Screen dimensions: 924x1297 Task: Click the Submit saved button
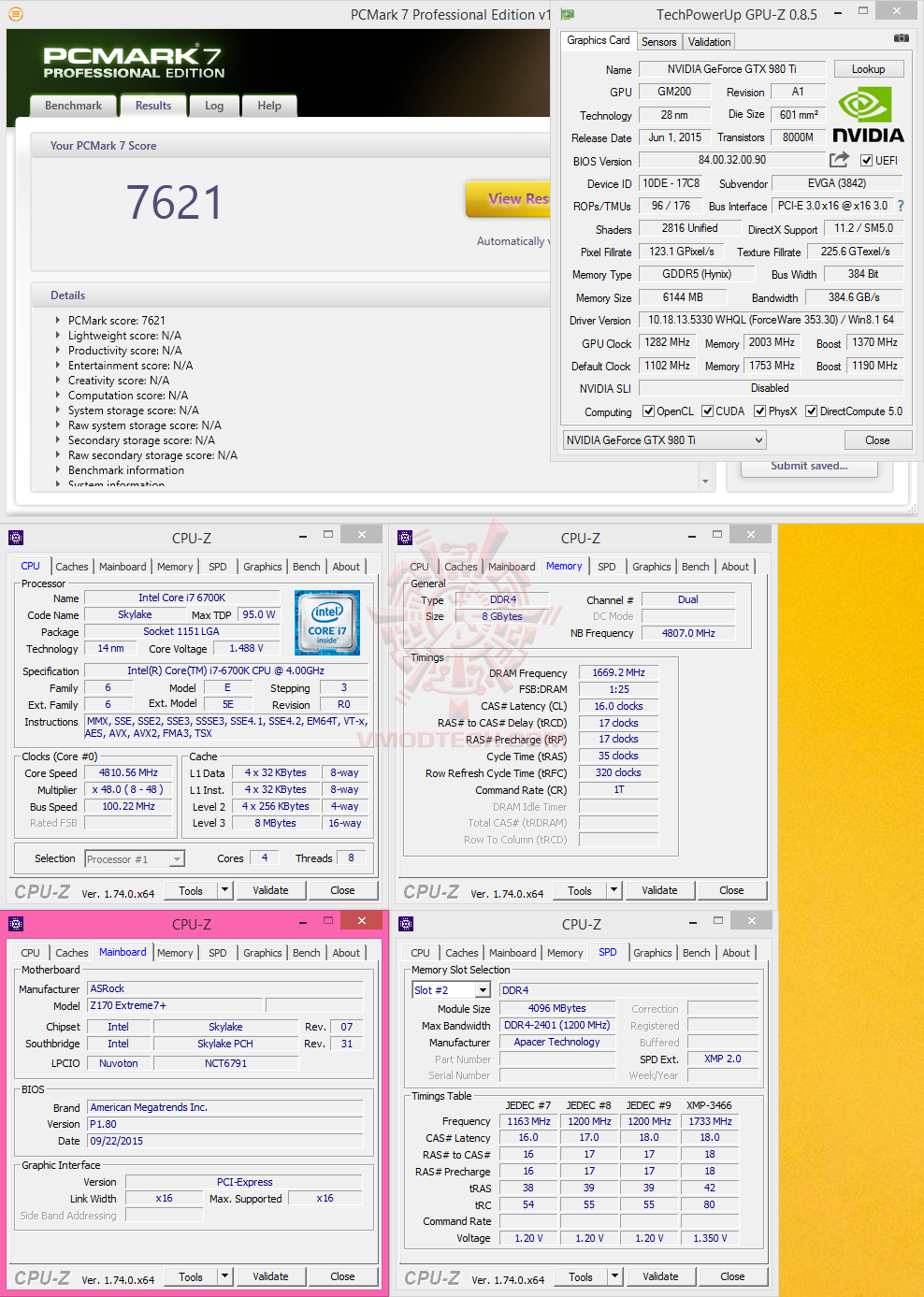click(809, 467)
